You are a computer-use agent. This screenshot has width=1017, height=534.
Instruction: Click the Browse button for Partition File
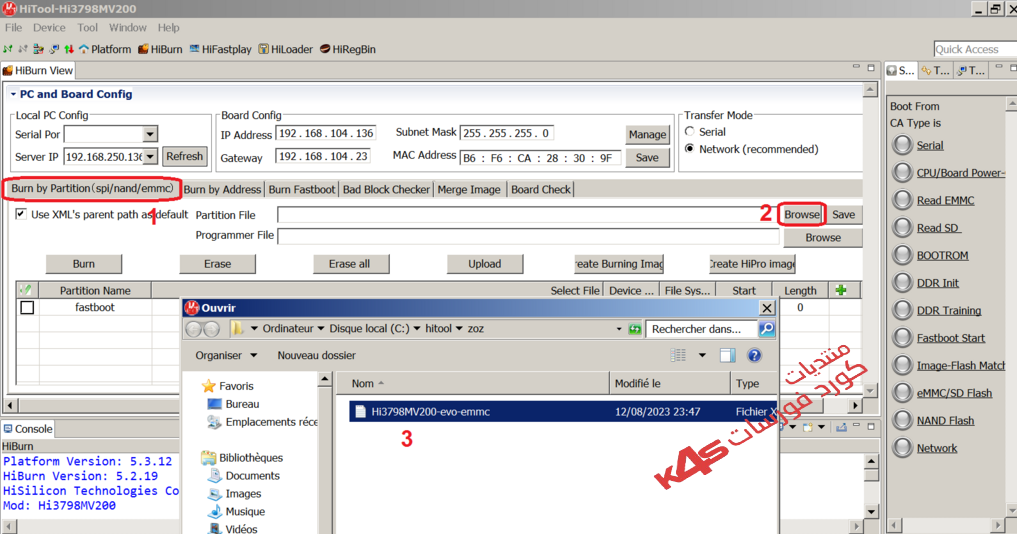(x=802, y=214)
